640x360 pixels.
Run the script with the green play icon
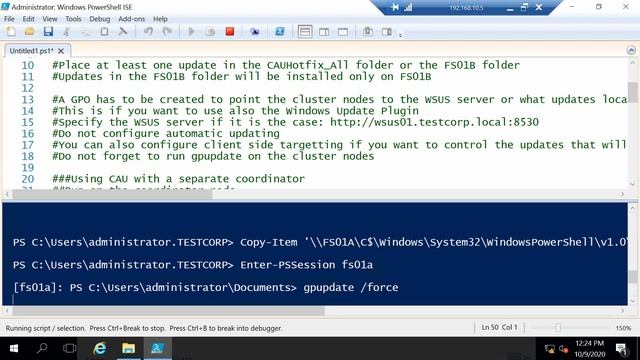(191, 31)
